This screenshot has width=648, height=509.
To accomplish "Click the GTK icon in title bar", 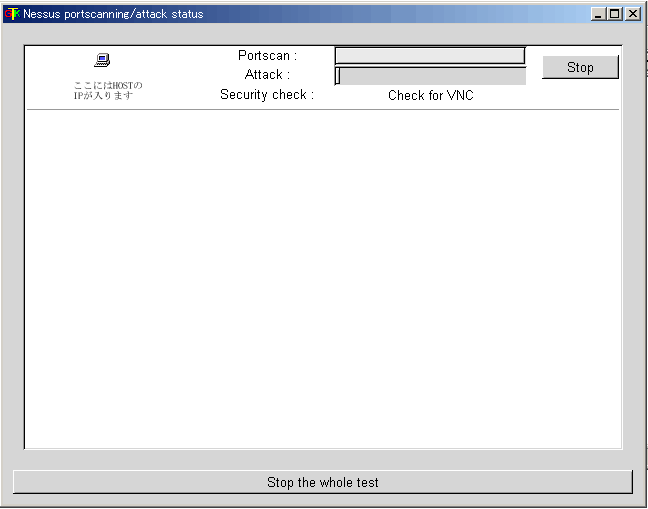I will [12, 14].
